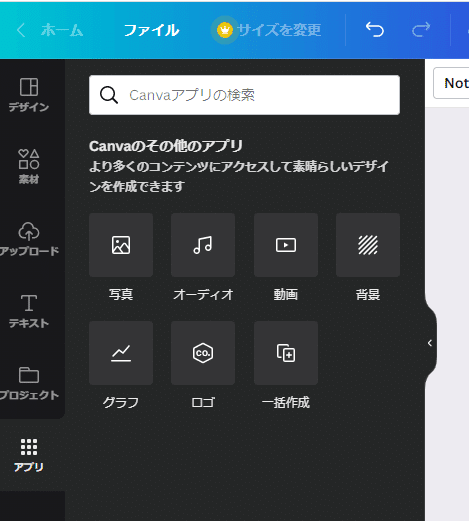Screen dimensions: 469x521
Task: Select the アプリ (Apps) sidebar tab
Action: pos(29,455)
